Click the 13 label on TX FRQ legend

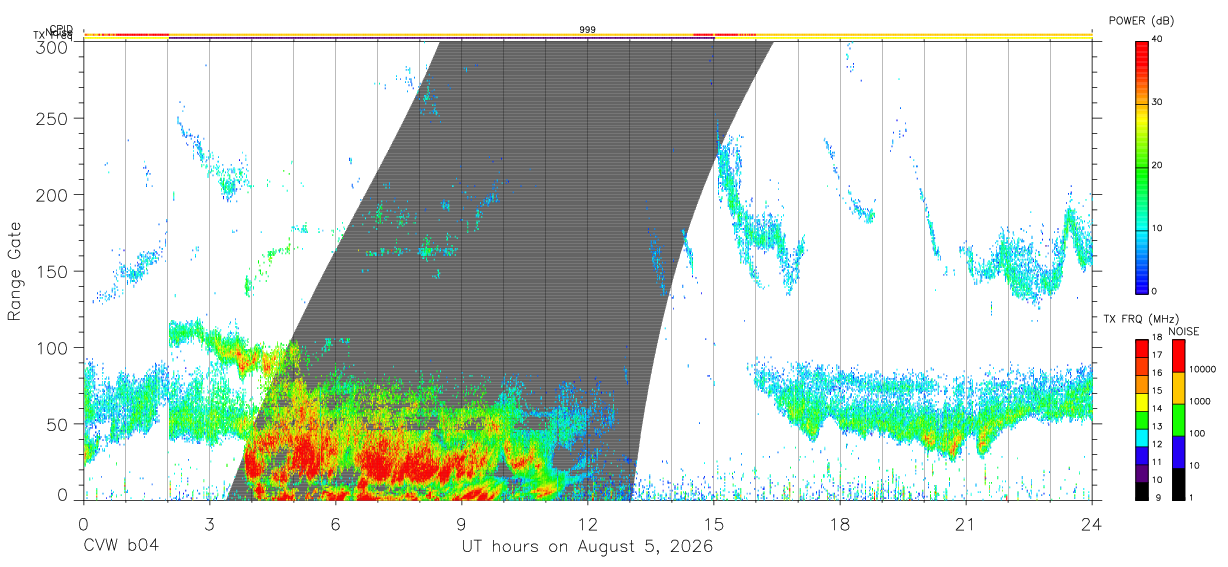[x=1156, y=426]
